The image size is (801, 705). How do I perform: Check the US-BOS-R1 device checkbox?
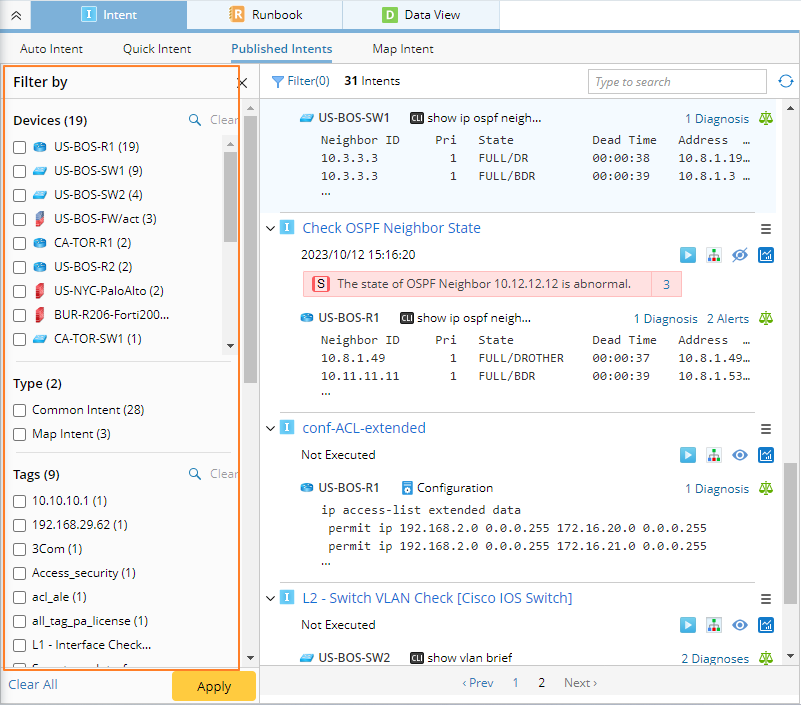click(20, 147)
